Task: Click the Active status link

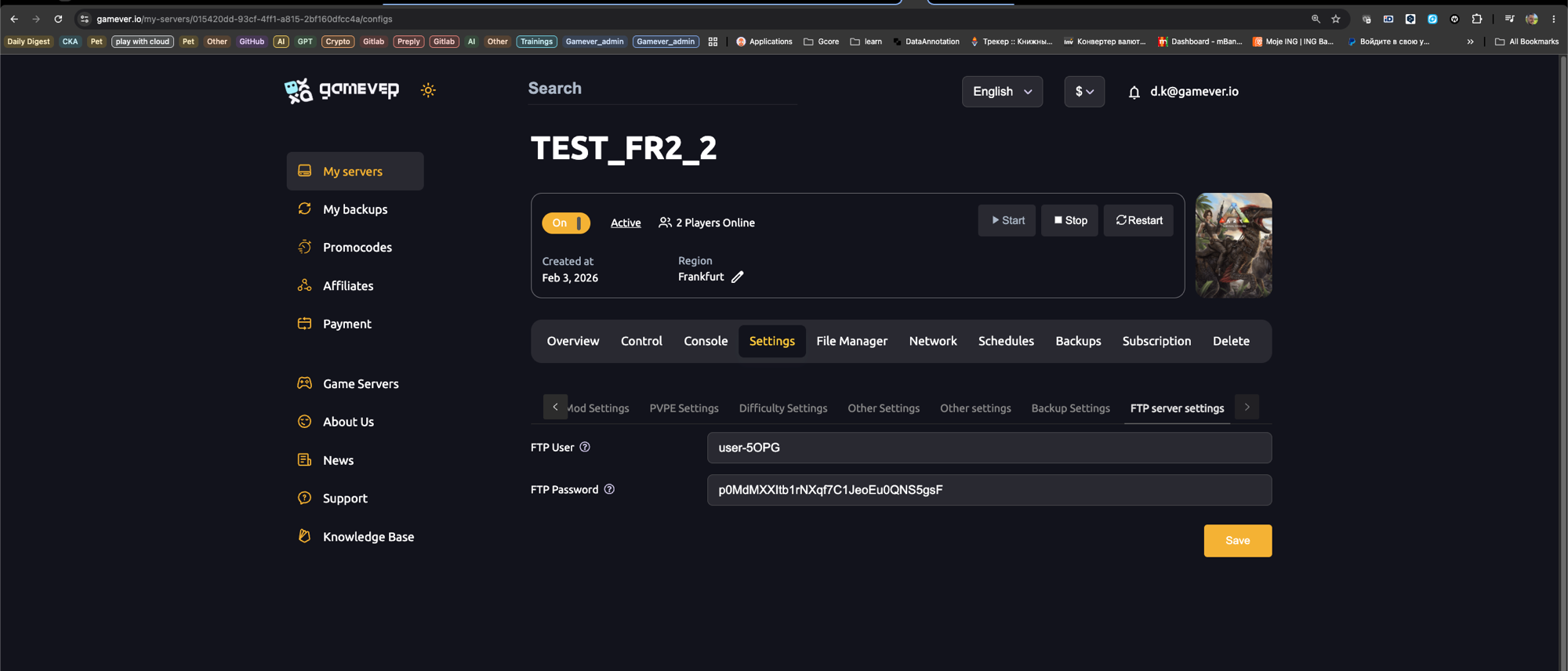Action: tap(626, 223)
